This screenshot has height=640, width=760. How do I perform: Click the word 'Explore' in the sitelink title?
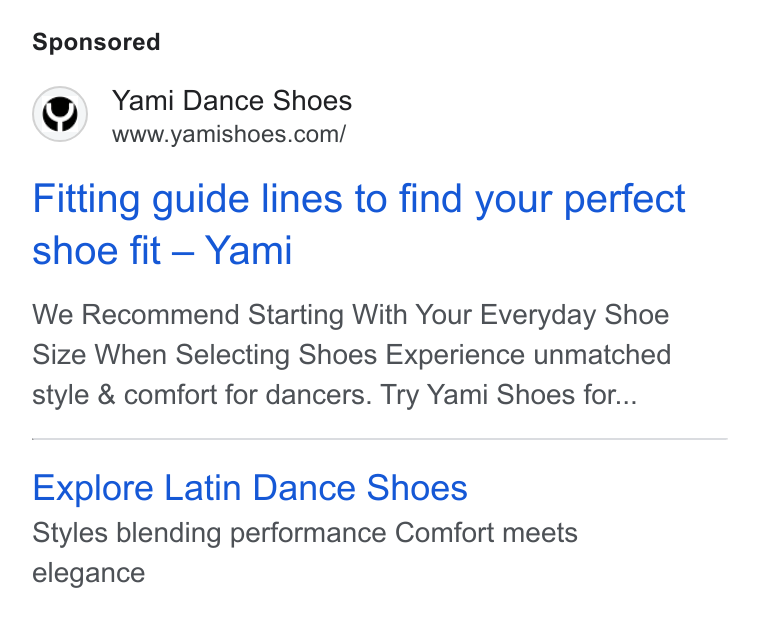93,488
